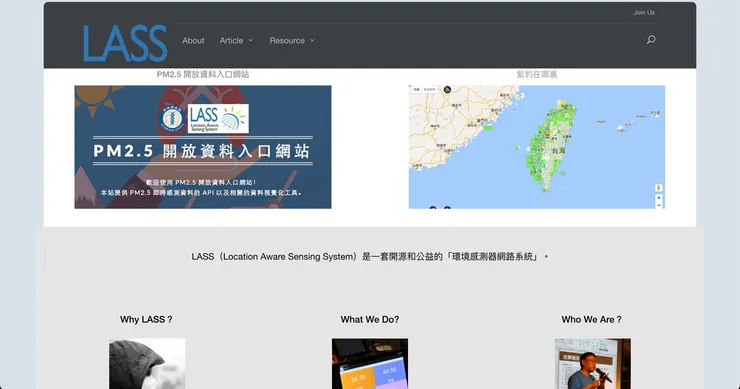Click the Why LASS? heading

click(x=146, y=320)
